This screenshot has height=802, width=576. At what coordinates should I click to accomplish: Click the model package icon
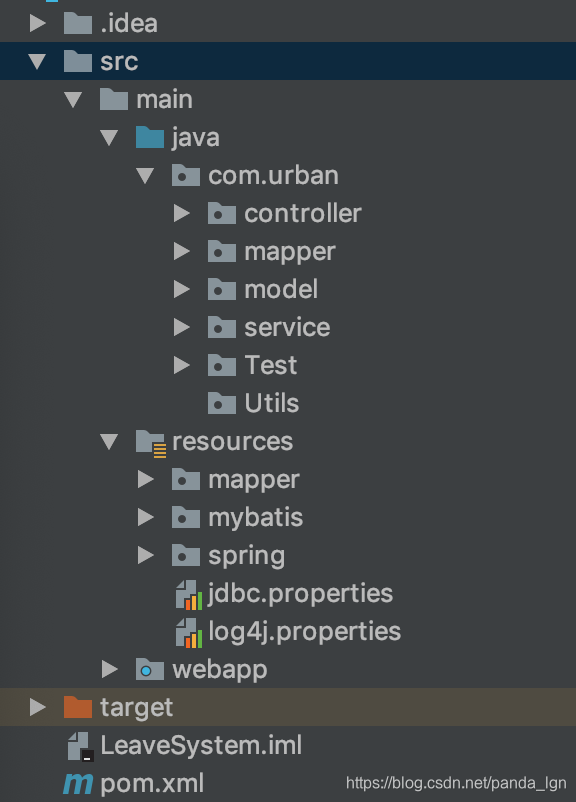click(x=222, y=289)
